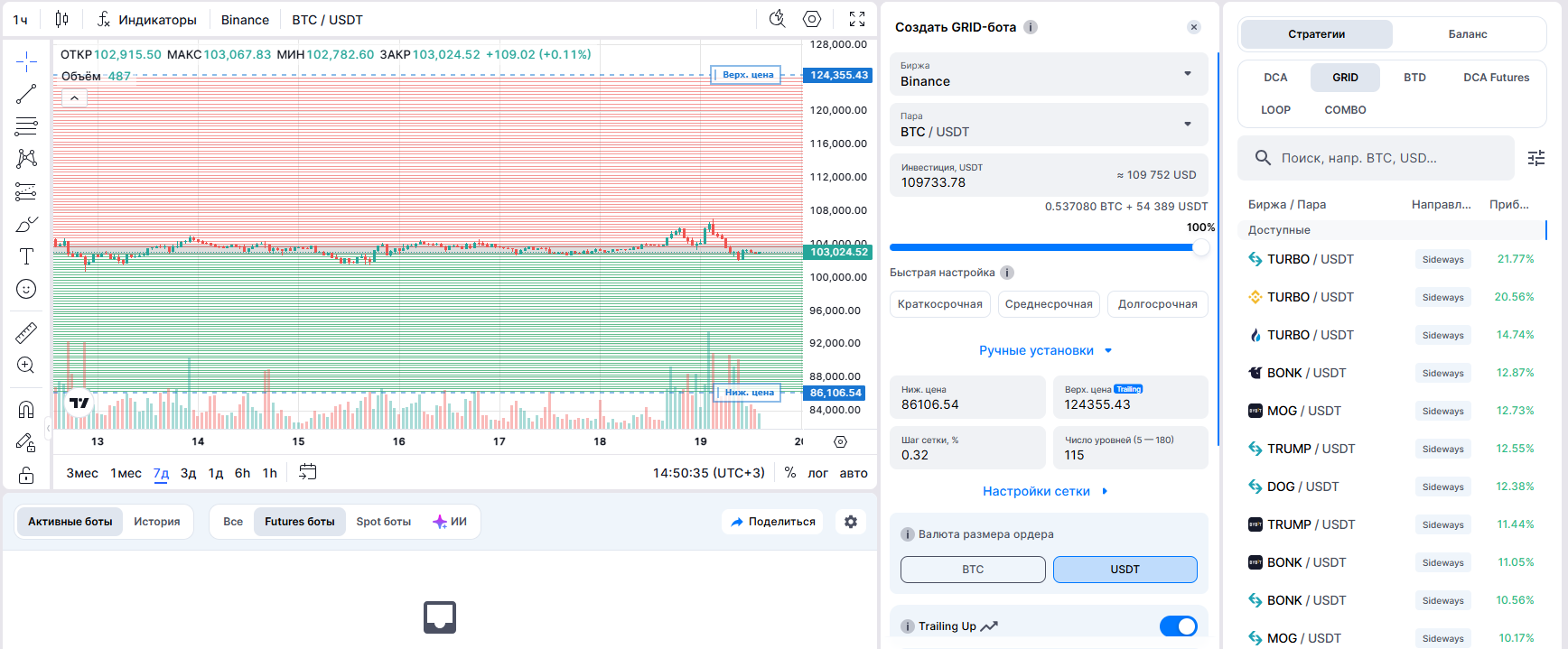
Task: Switch chart to fullscreen mode
Action: pos(857,19)
